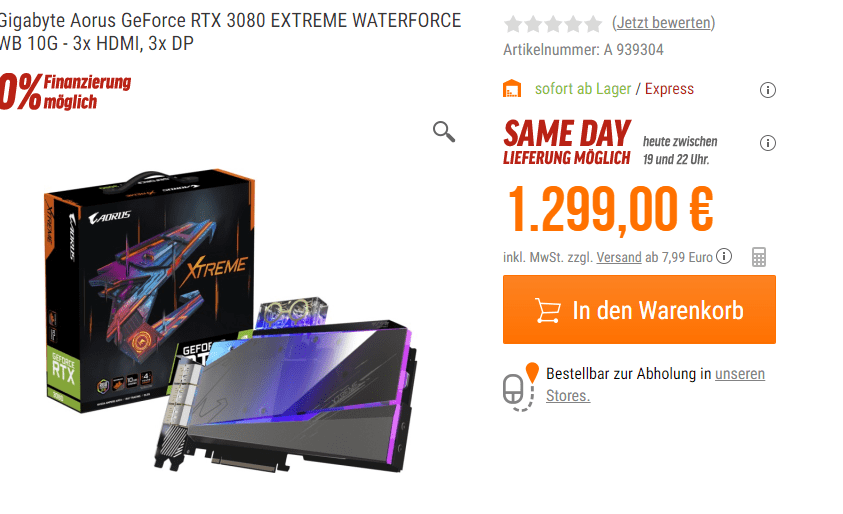Image resolution: width=843 pixels, height=514 pixels.
Task: Click the sofort ab Lager availability text
Action: pyautogui.click(x=583, y=89)
